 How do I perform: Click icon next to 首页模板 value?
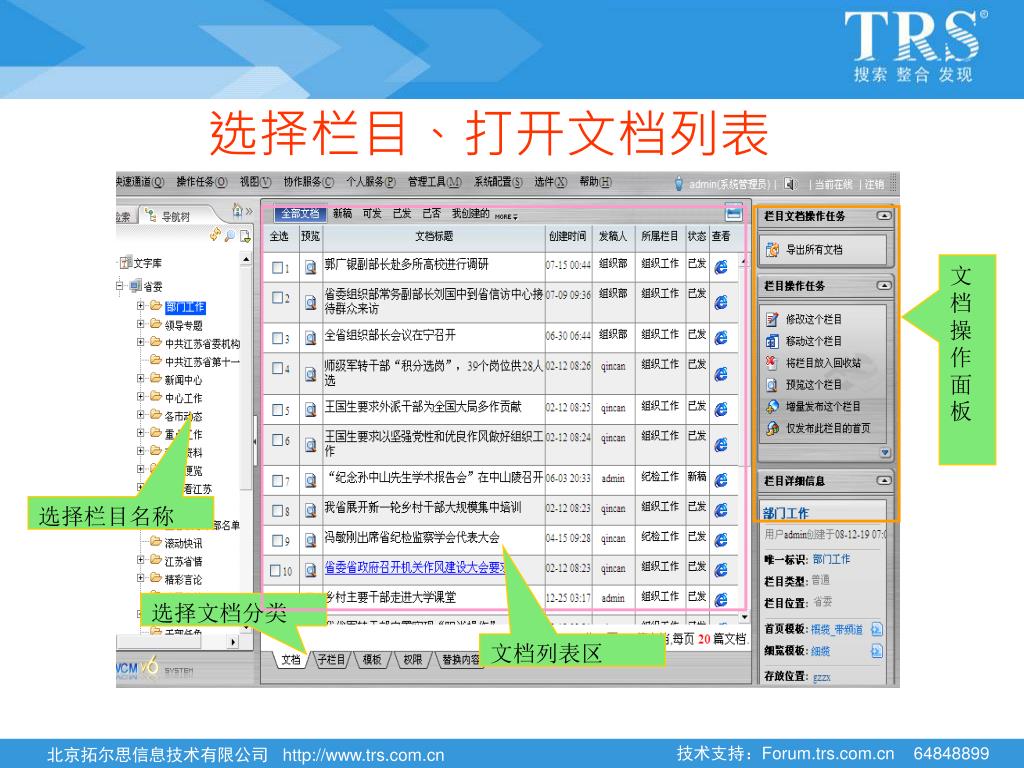tap(876, 630)
